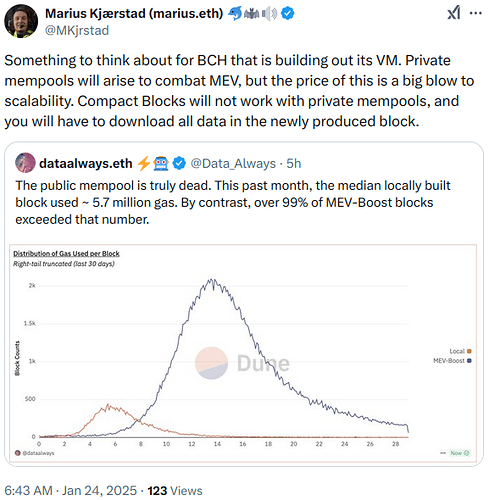488x500 pixels.
Task: Toggle the MEV-Boost series in chart legend
Action: (x=452, y=361)
